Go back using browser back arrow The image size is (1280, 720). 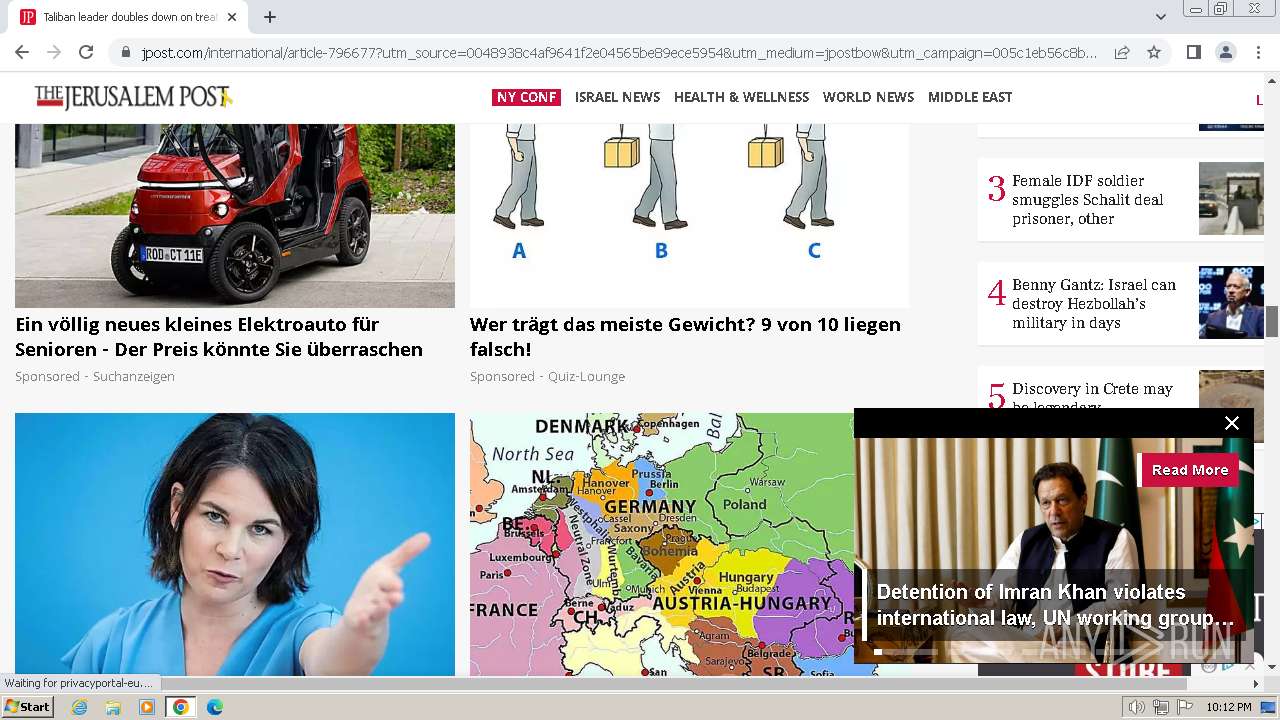(22, 52)
